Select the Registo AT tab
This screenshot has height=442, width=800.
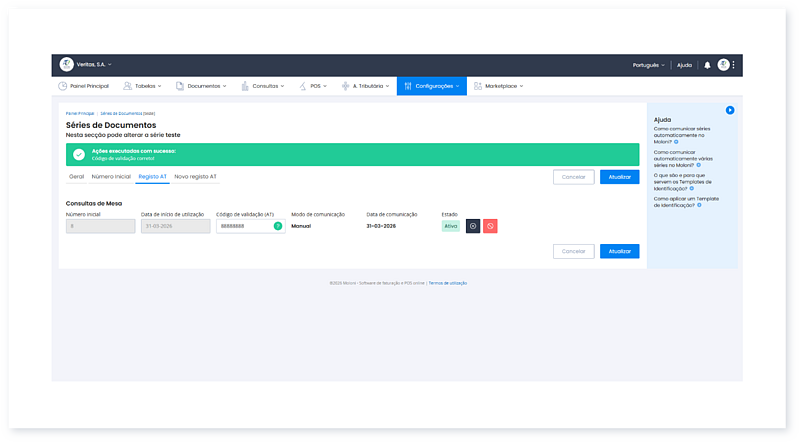pyautogui.click(x=153, y=177)
